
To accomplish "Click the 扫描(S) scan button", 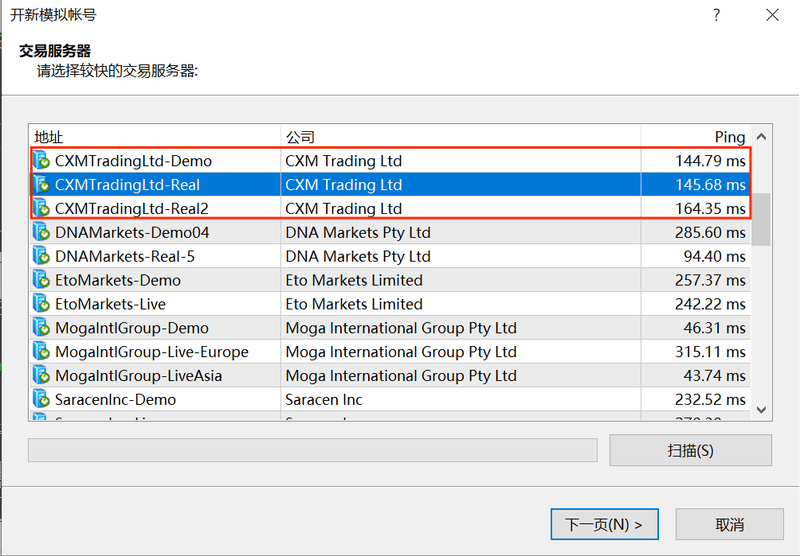I will 690,450.
